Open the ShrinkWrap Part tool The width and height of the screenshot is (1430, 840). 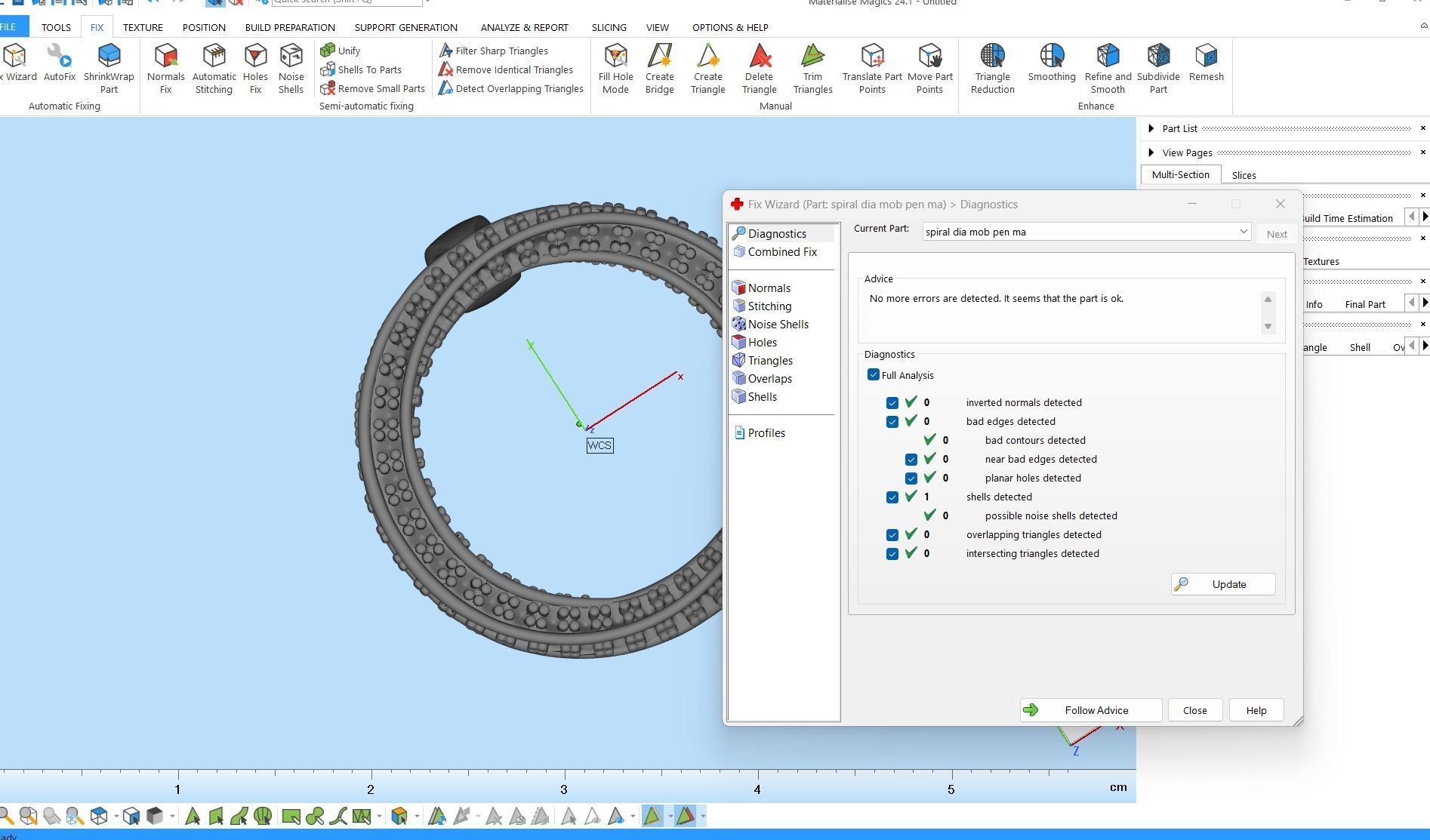109,69
